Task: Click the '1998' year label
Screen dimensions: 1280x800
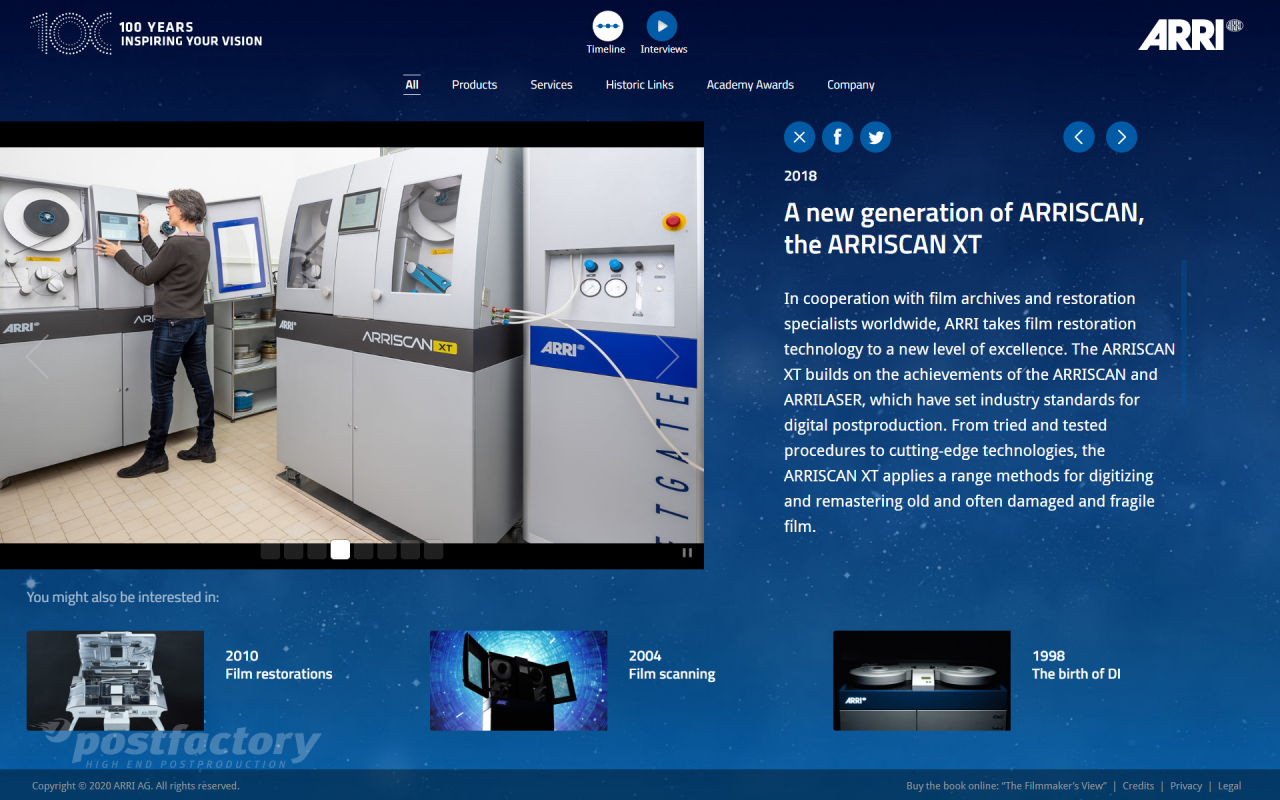Action: coord(1049,656)
